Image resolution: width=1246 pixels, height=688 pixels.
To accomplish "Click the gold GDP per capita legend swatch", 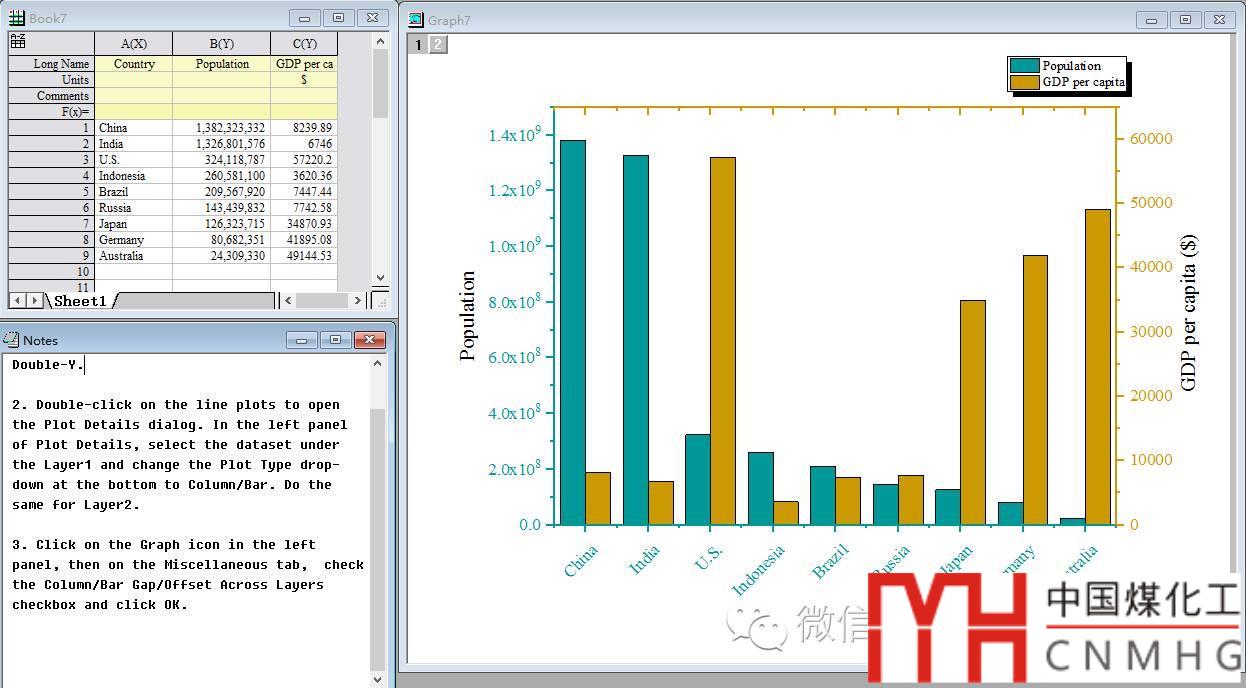I will point(1024,82).
